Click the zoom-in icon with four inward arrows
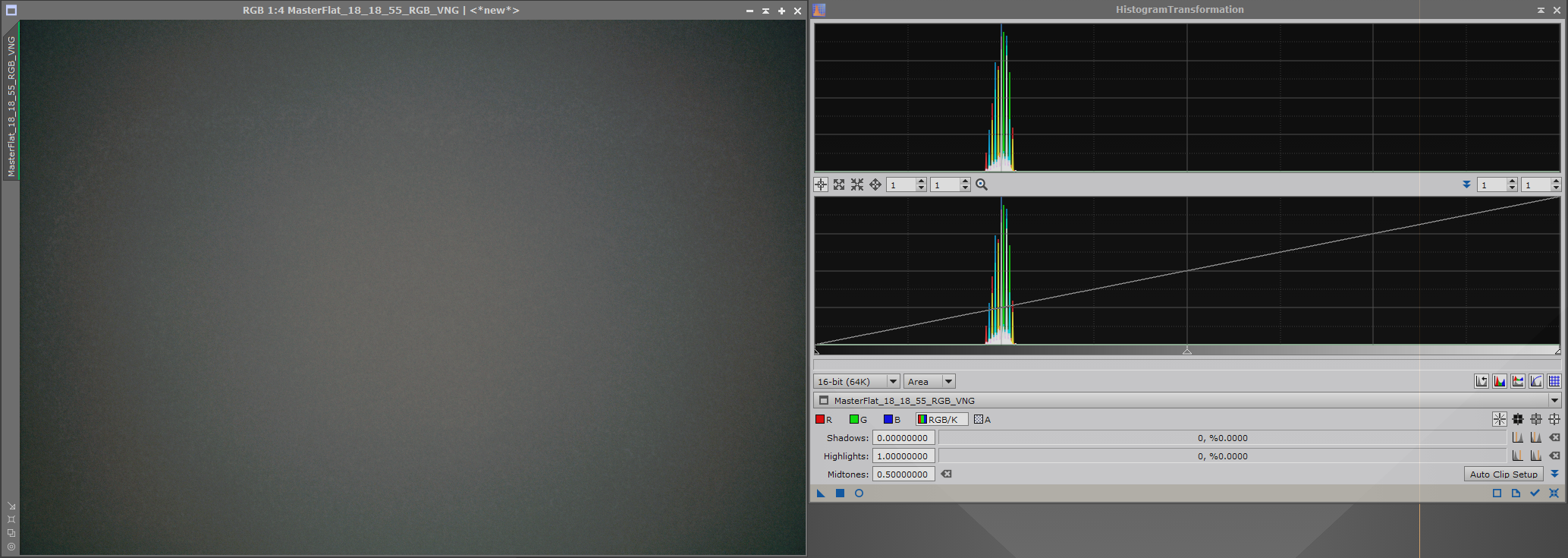1568x558 pixels. [x=857, y=184]
